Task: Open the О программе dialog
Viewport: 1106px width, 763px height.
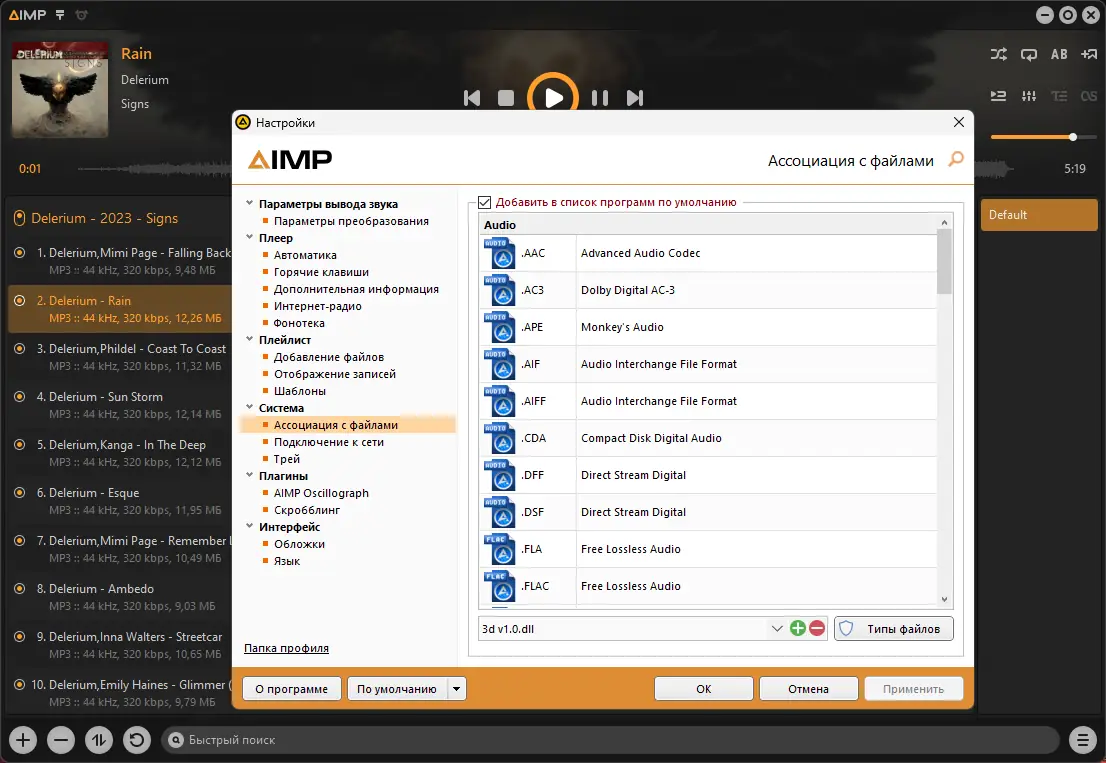Action: [x=291, y=689]
